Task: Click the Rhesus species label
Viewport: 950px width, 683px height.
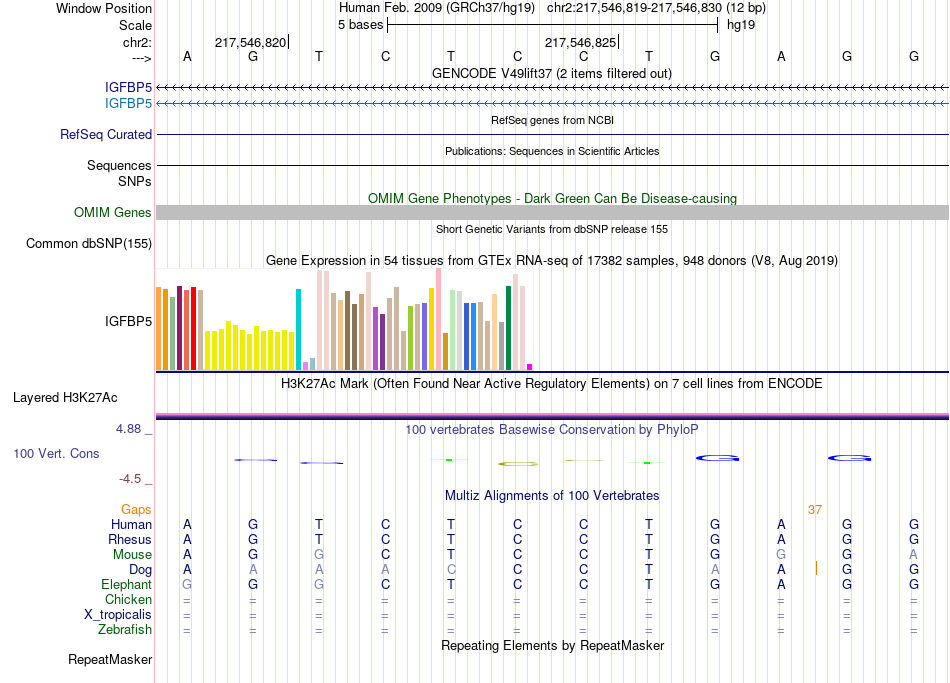Action: point(130,539)
